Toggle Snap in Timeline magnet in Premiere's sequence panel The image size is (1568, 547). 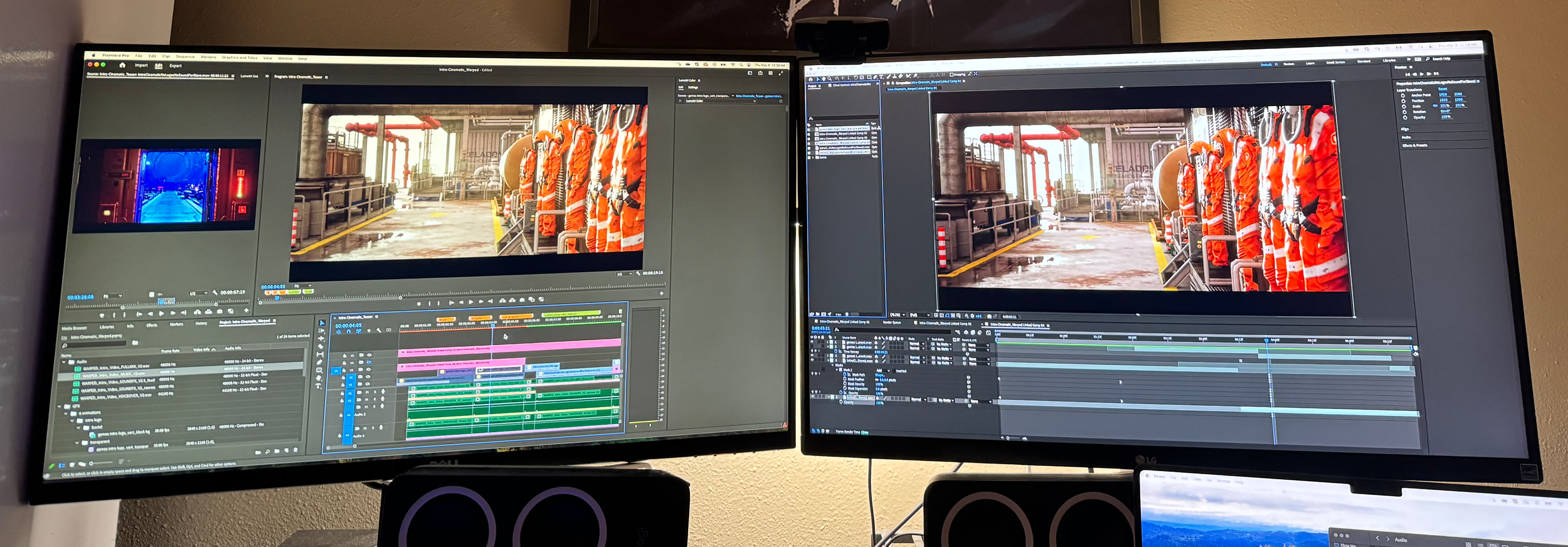pos(349,331)
